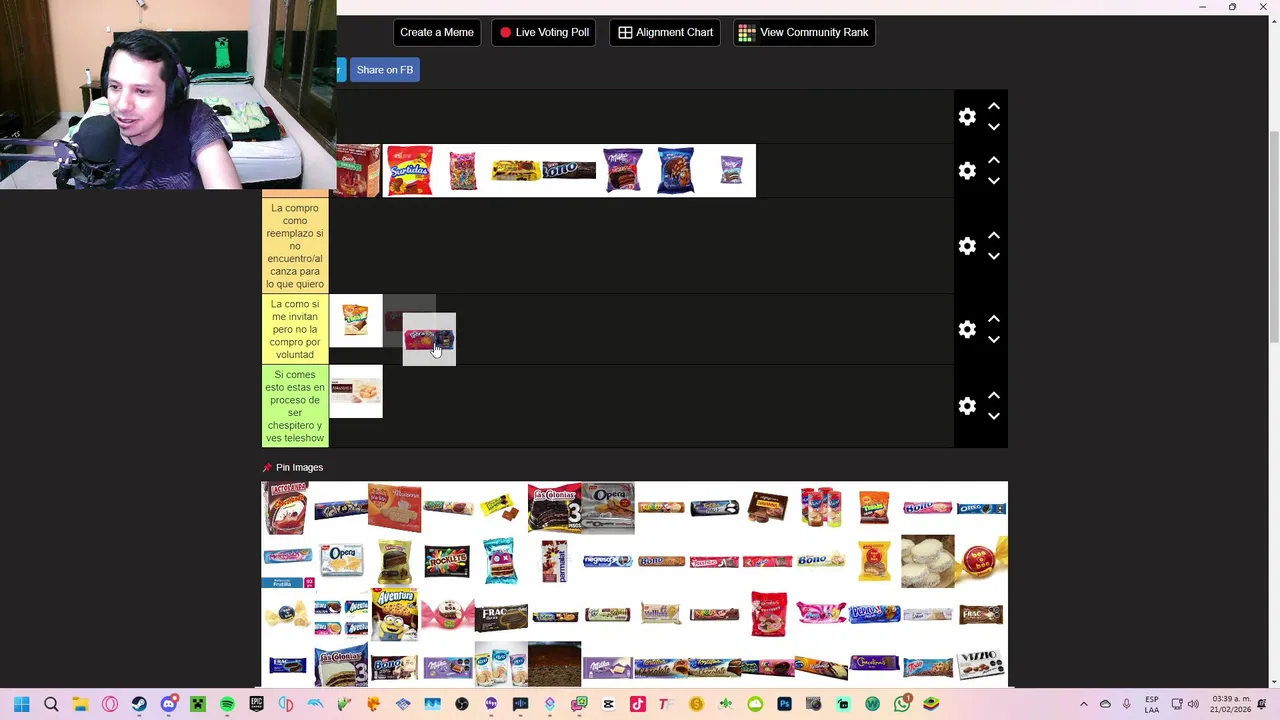This screenshot has height=720, width=1280.
Task: Open Opera GX browser from the taskbar
Action: coord(110,705)
